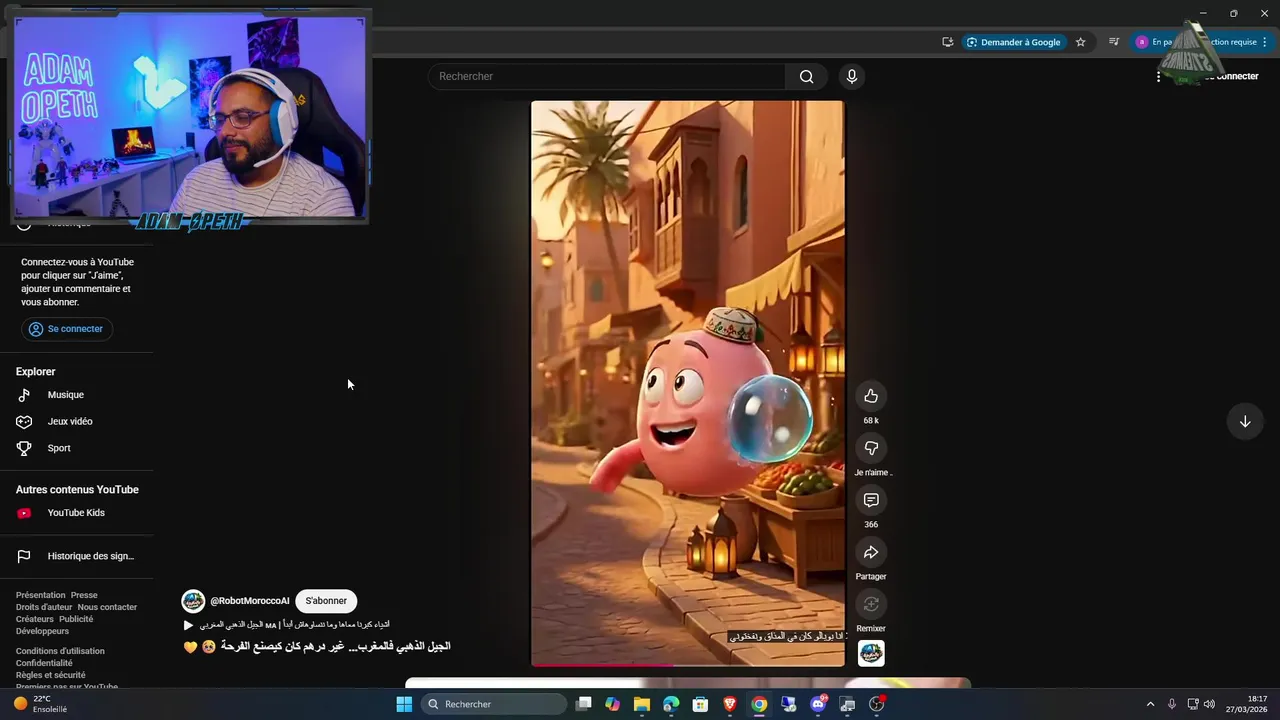Click Demander à Google in the address bar
Viewport: 1280px width, 720px height.
click(1013, 42)
